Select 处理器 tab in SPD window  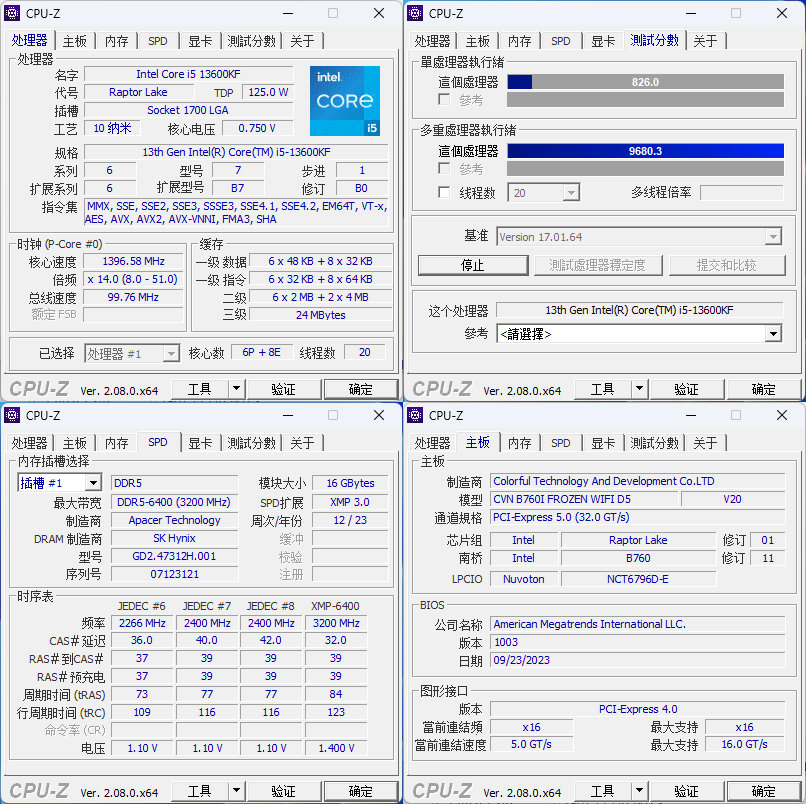pos(29,443)
